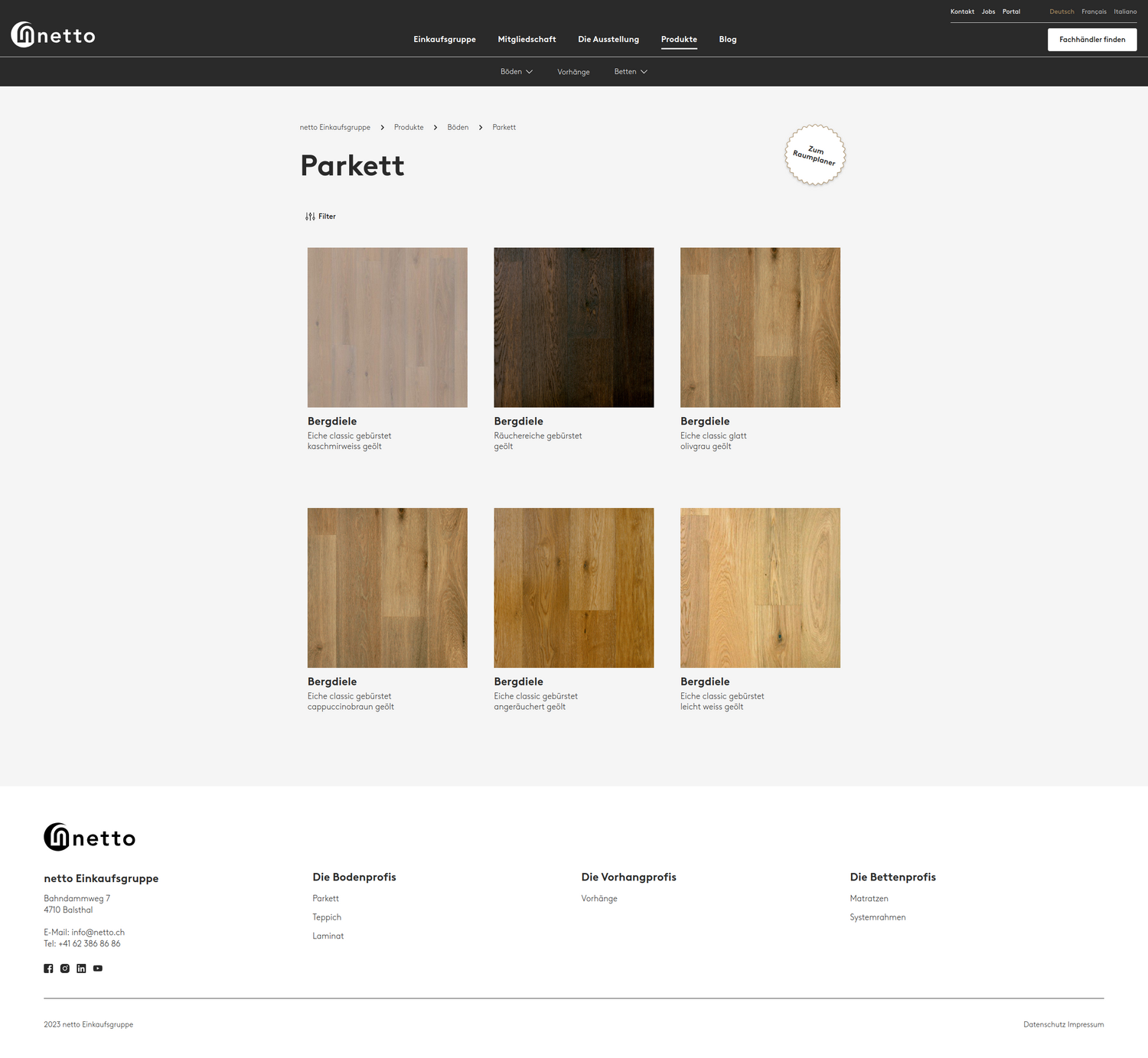This screenshot has width=1148, height=1058.
Task: Click the Fachhändler finden button
Action: tap(1092, 40)
